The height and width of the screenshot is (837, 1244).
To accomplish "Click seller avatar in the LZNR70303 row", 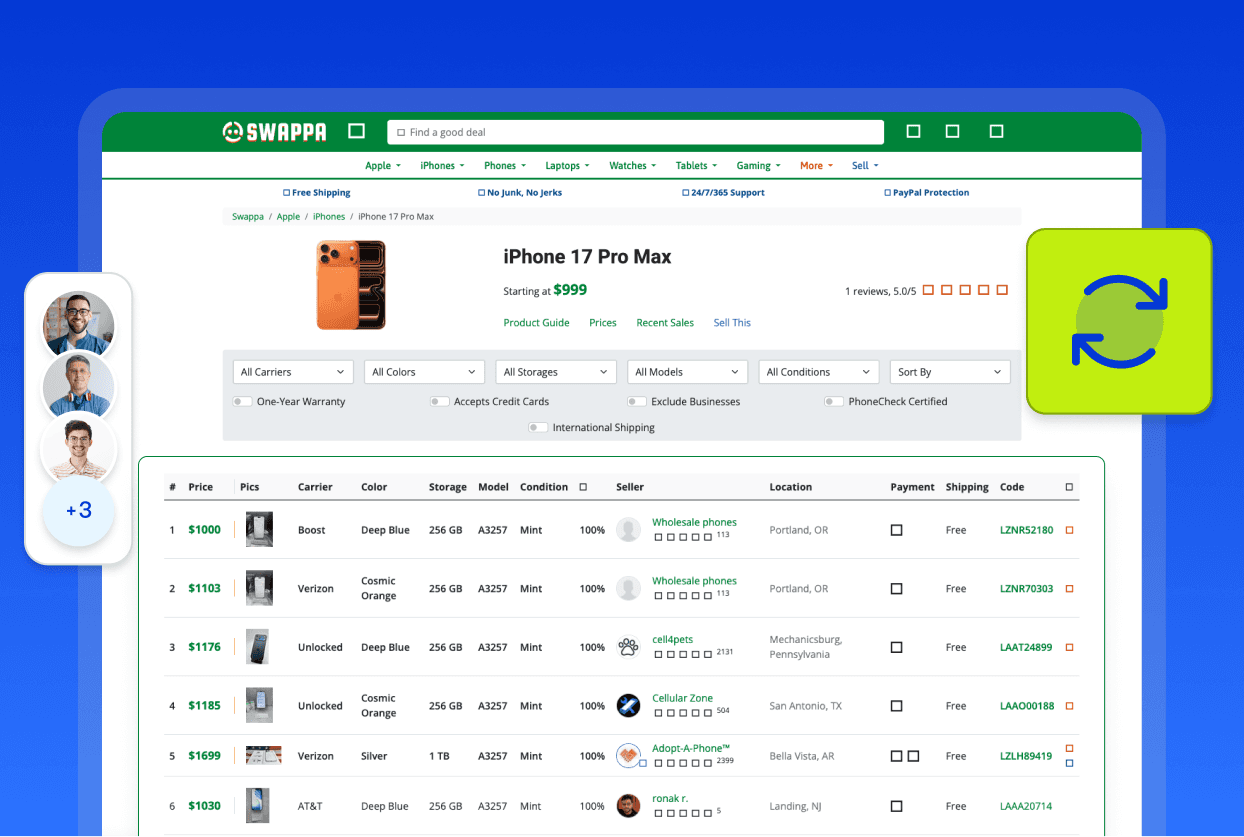I will [628, 588].
